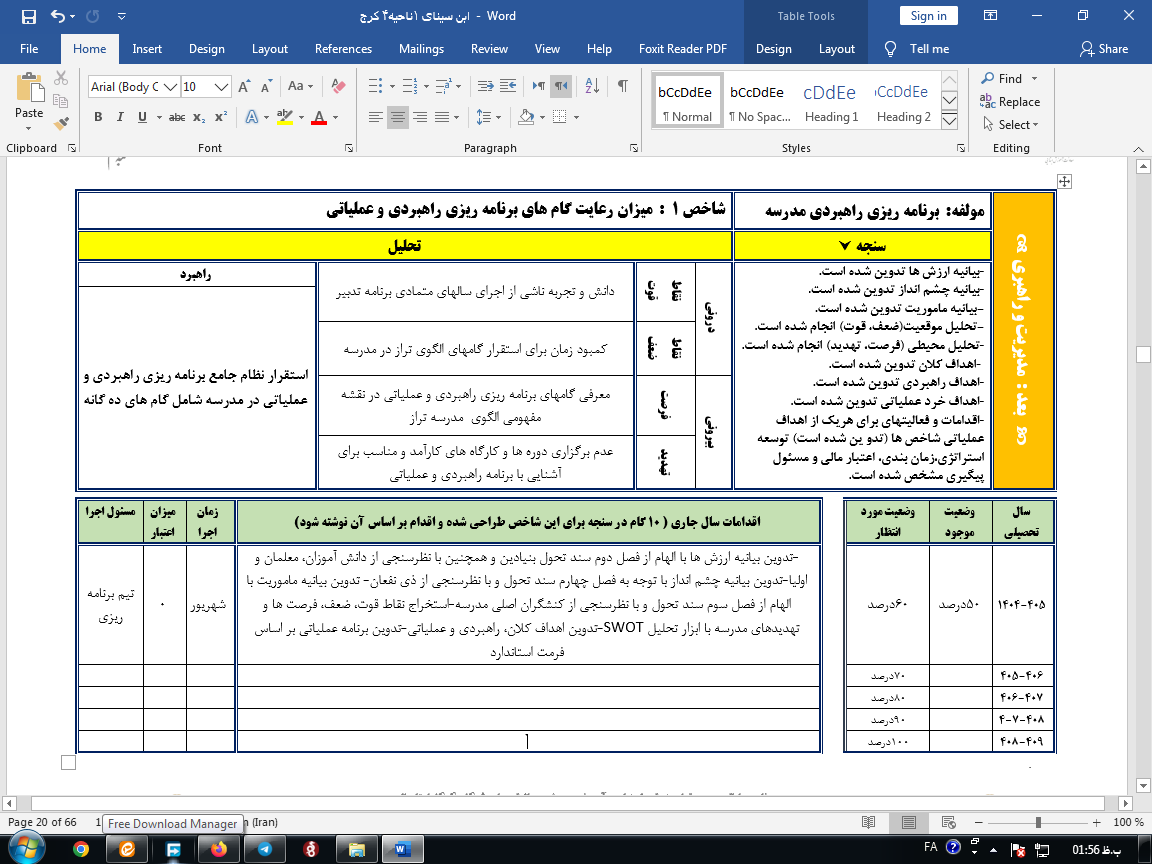Click the Sign in button
The height and width of the screenshot is (864, 1152).
(928, 16)
